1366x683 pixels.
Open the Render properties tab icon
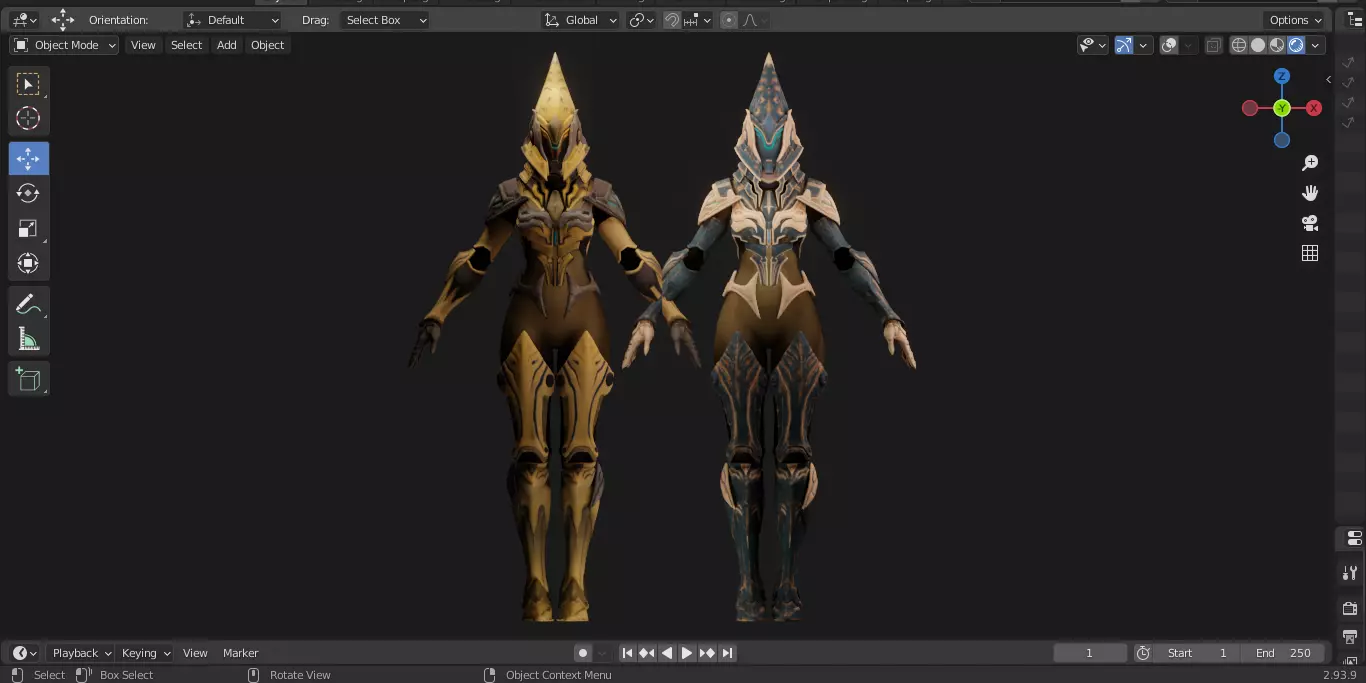(x=1350, y=607)
